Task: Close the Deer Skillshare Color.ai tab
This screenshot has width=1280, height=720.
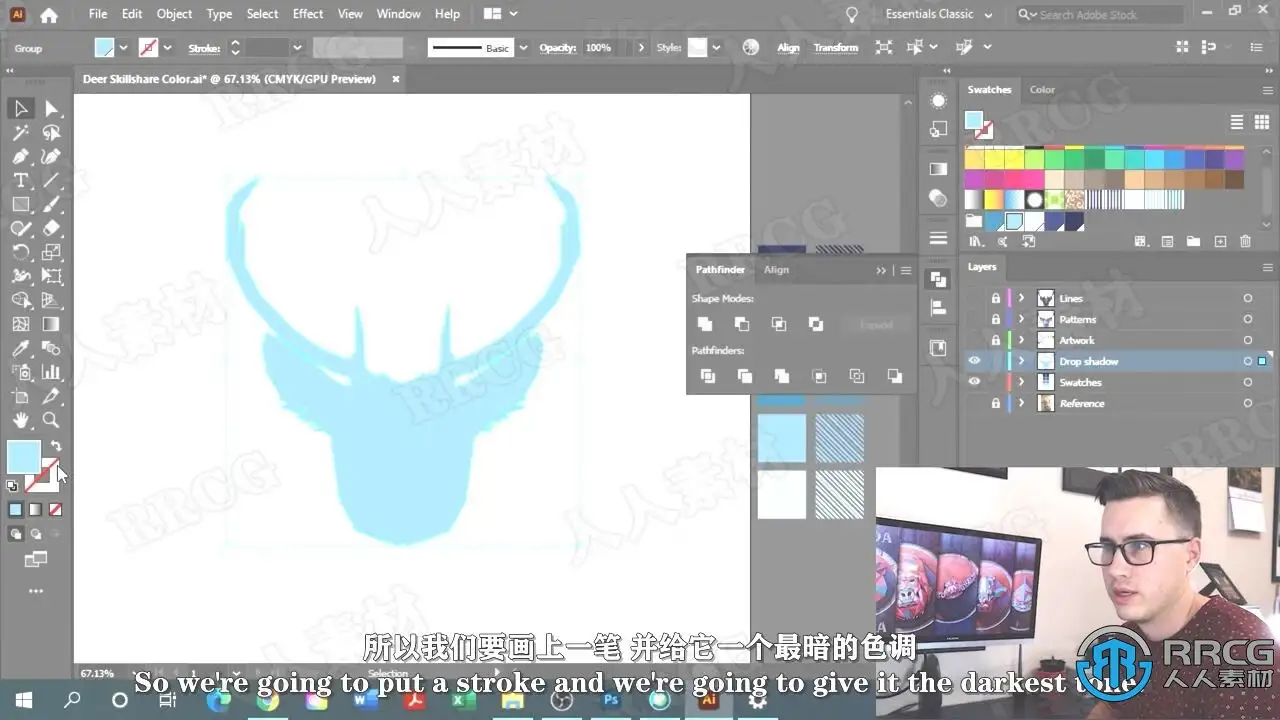Action: pos(396,79)
